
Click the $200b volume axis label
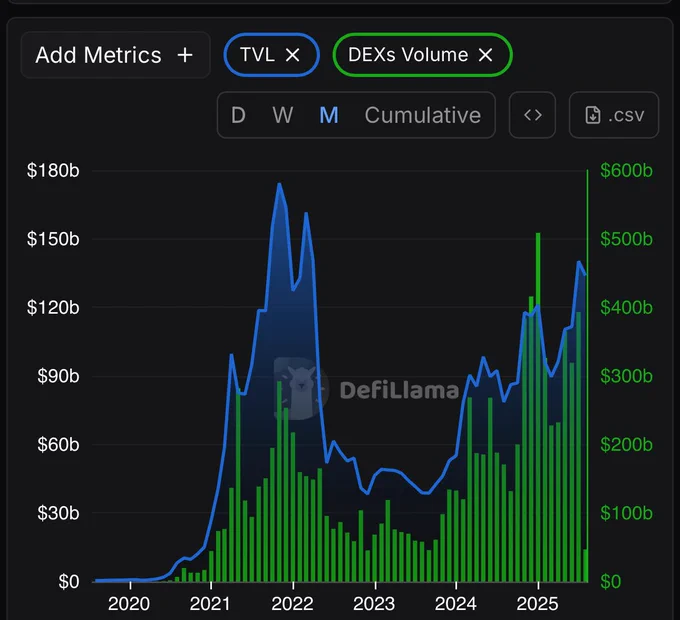point(626,444)
